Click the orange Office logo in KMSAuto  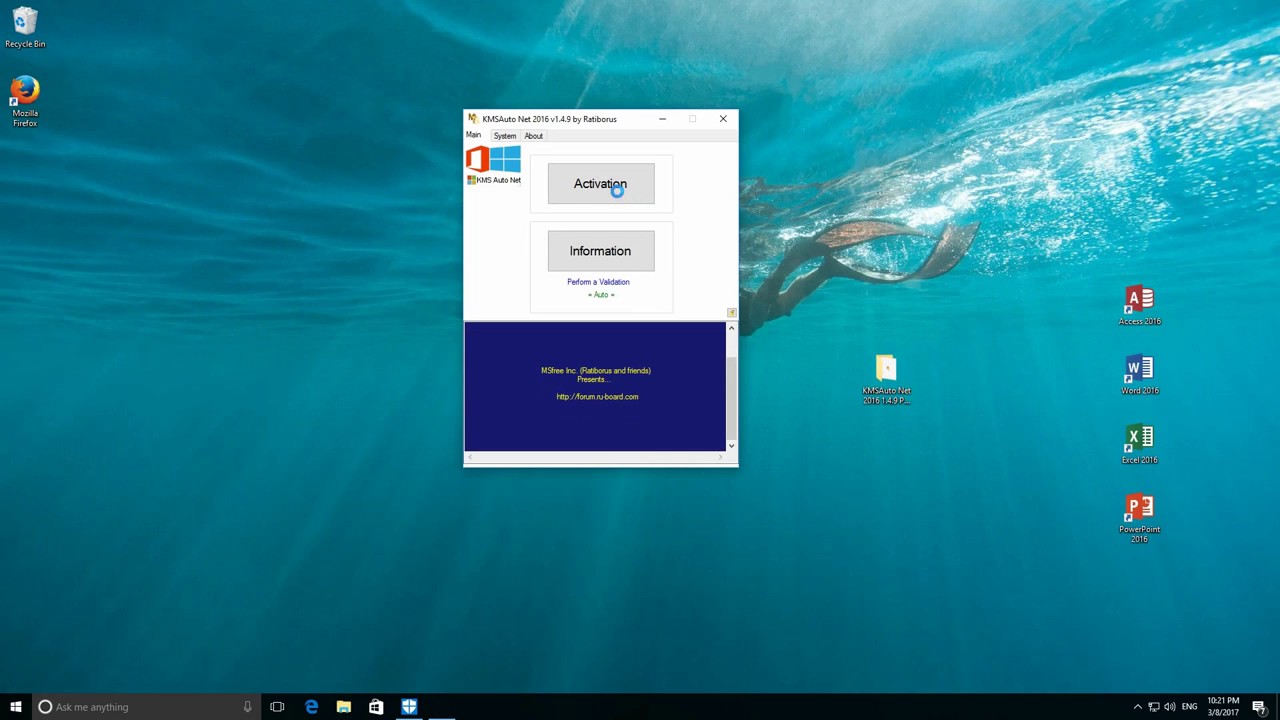477,159
